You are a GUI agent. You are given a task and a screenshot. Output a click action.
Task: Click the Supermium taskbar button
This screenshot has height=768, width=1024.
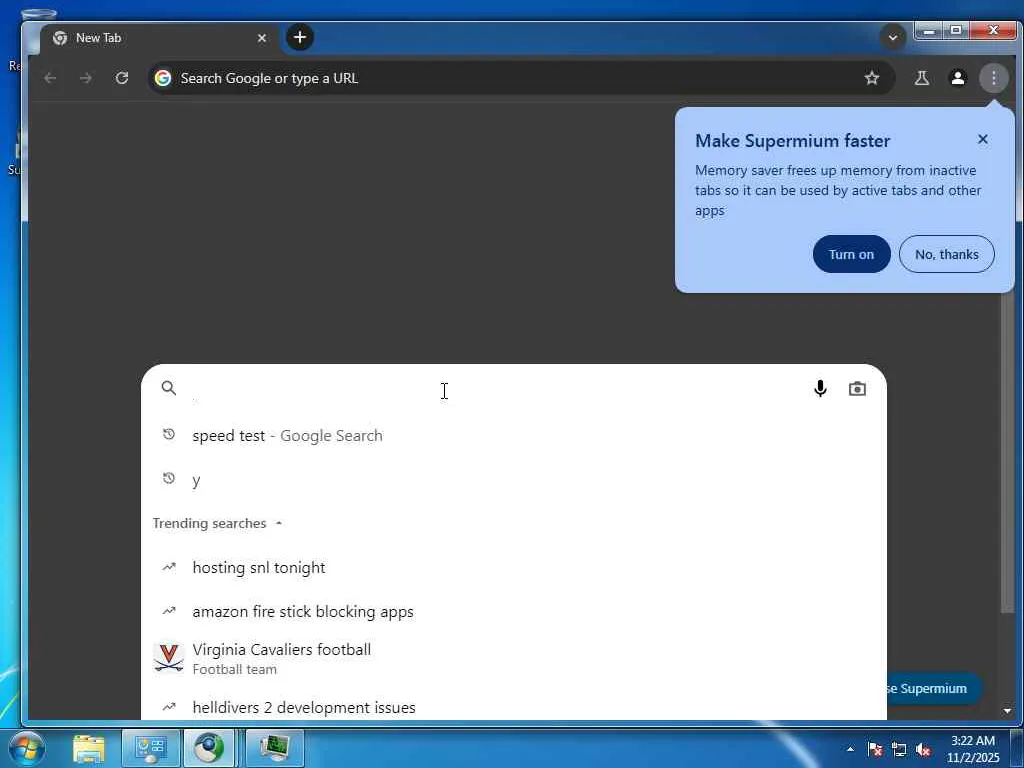point(209,748)
